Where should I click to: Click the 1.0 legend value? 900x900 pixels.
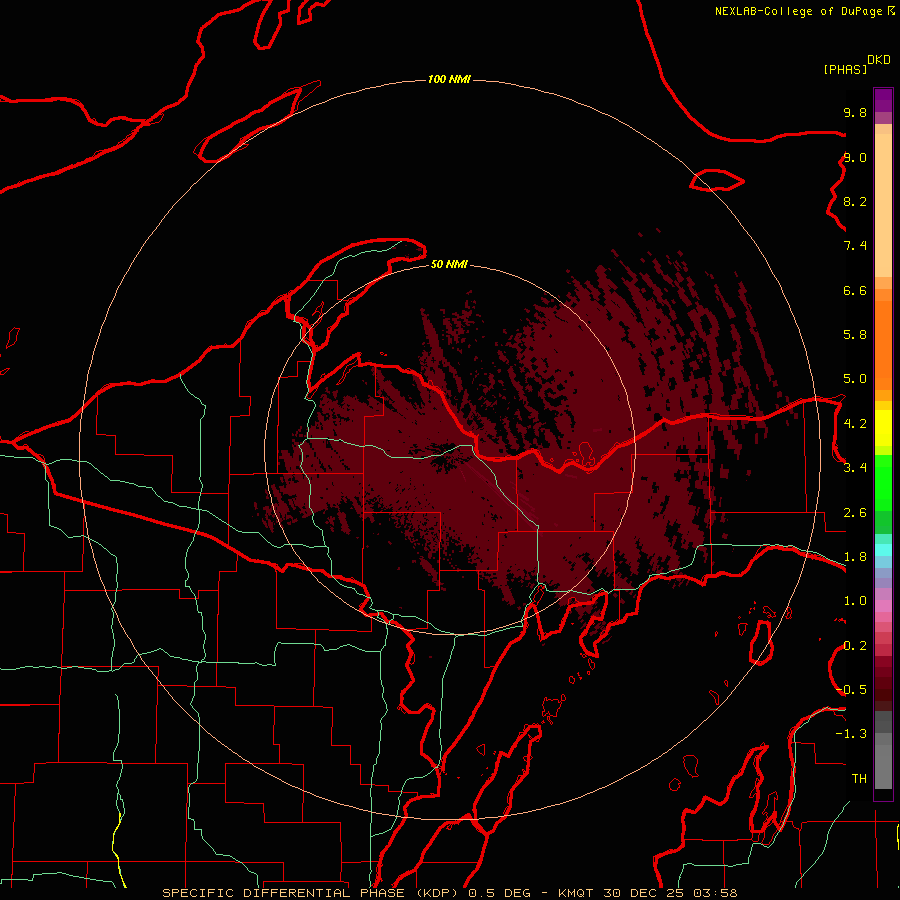pyautogui.click(x=855, y=601)
